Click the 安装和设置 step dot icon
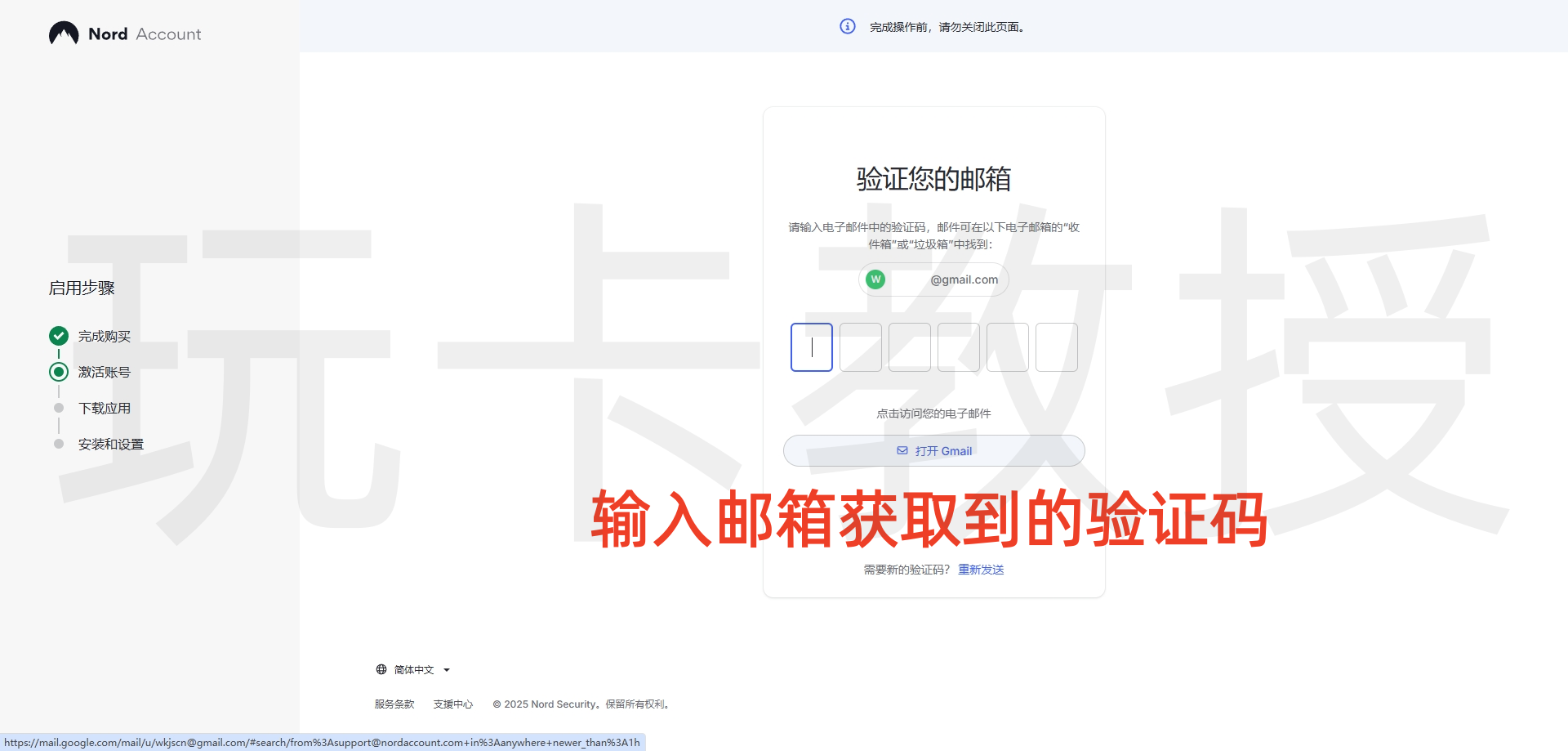Viewport: 1568px width, 751px height. click(x=57, y=444)
